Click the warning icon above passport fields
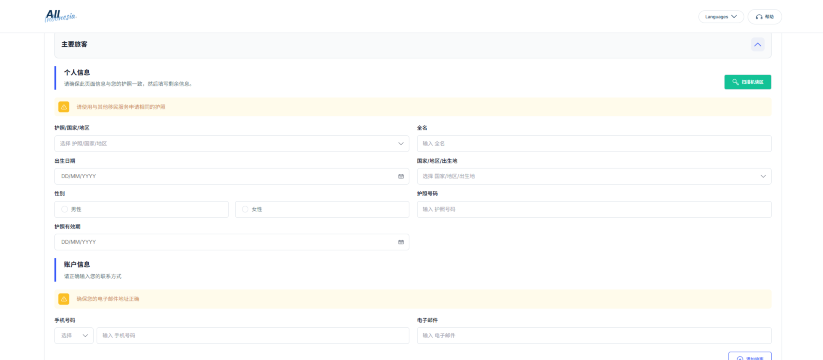The height and width of the screenshot is (360, 823). coord(64,107)
